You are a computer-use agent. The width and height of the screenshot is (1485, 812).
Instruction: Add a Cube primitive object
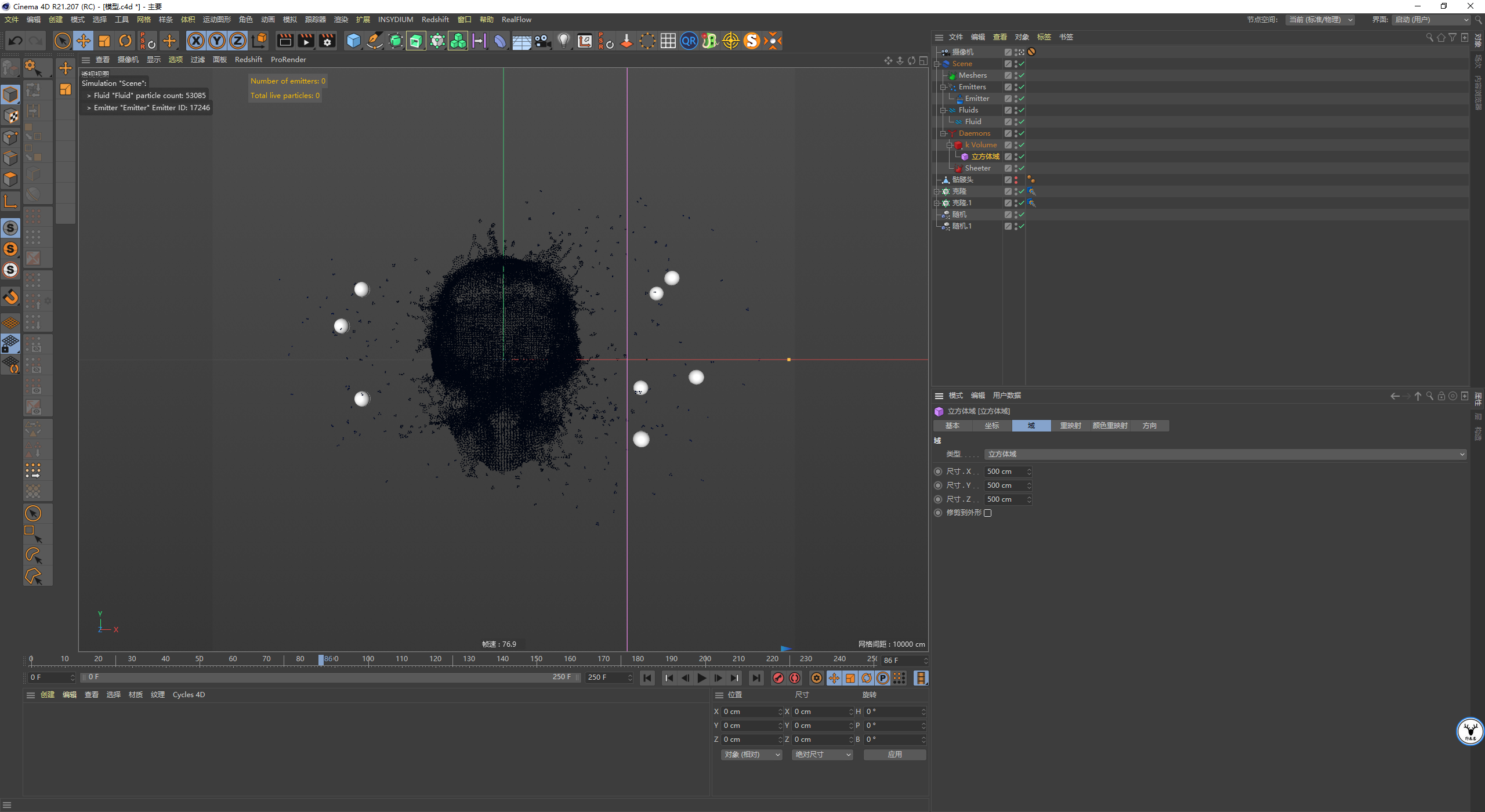[x=353, y=41]
